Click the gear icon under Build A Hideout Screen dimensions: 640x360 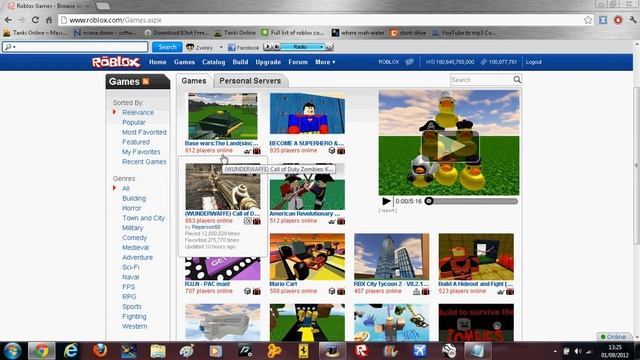pyautogui.click(x=510, y=291)
